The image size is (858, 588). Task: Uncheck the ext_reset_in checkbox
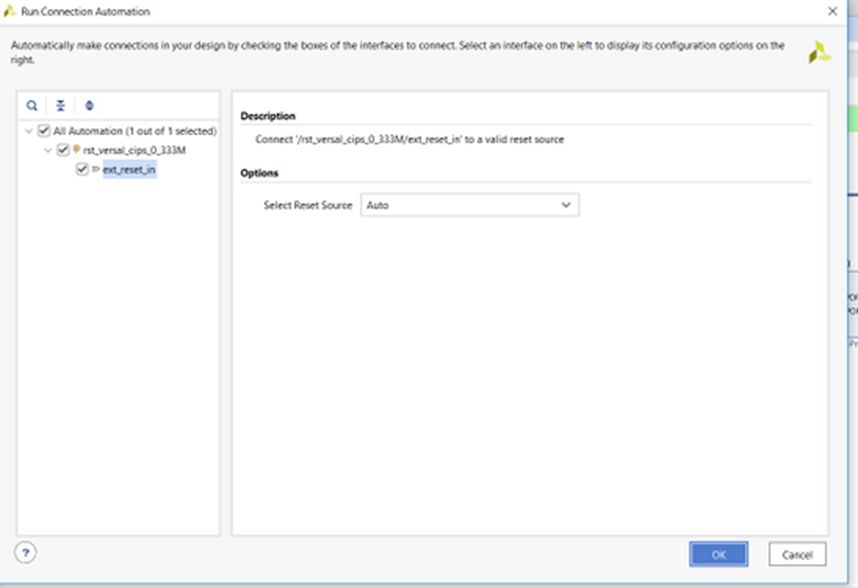(82, 169)
